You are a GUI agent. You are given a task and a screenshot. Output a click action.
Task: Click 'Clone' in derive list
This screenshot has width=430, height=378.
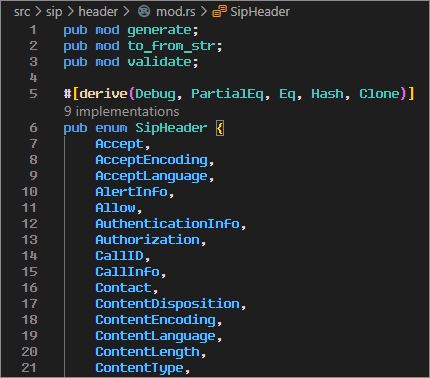[379, 94]
